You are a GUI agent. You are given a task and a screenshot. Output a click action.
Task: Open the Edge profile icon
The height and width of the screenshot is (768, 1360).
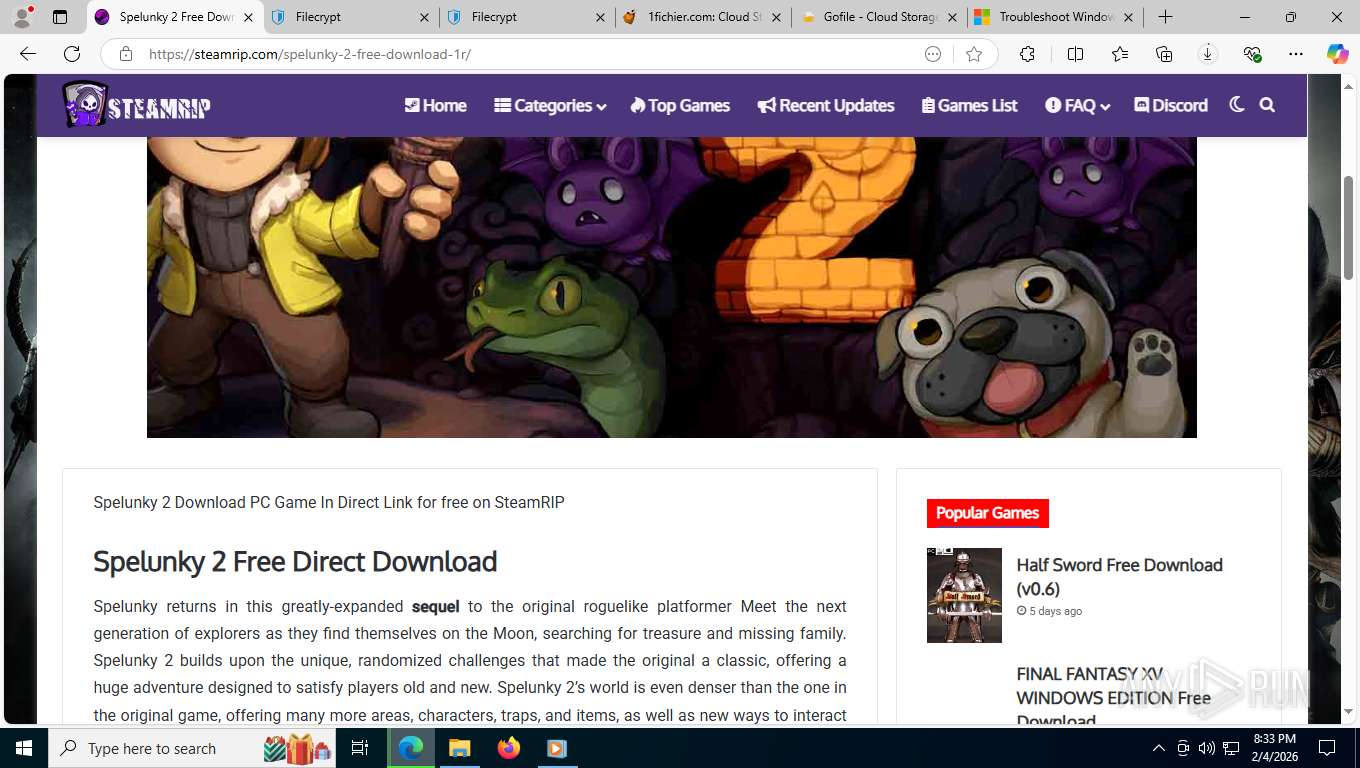(x=22, y=17)
